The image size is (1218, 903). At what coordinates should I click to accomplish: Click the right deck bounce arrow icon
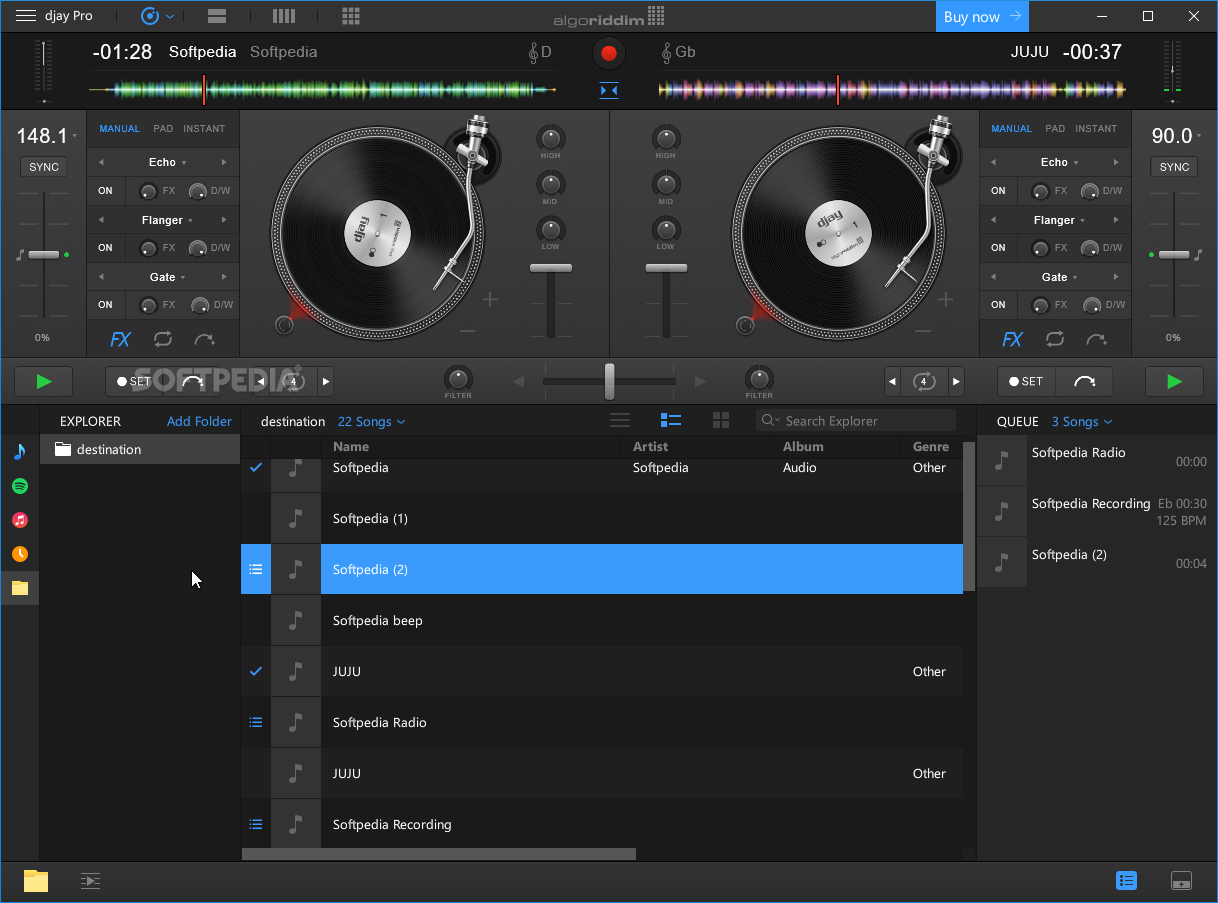(1097, 339)
